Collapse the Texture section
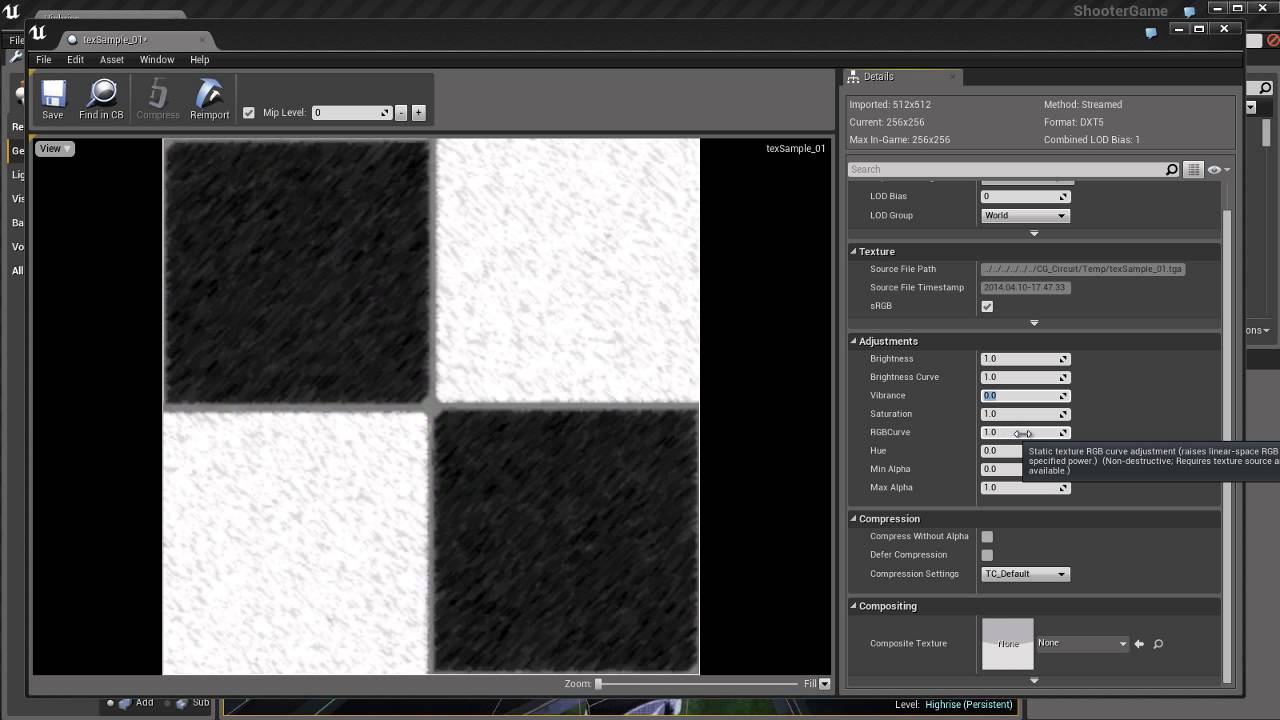 tap(853, 252)
